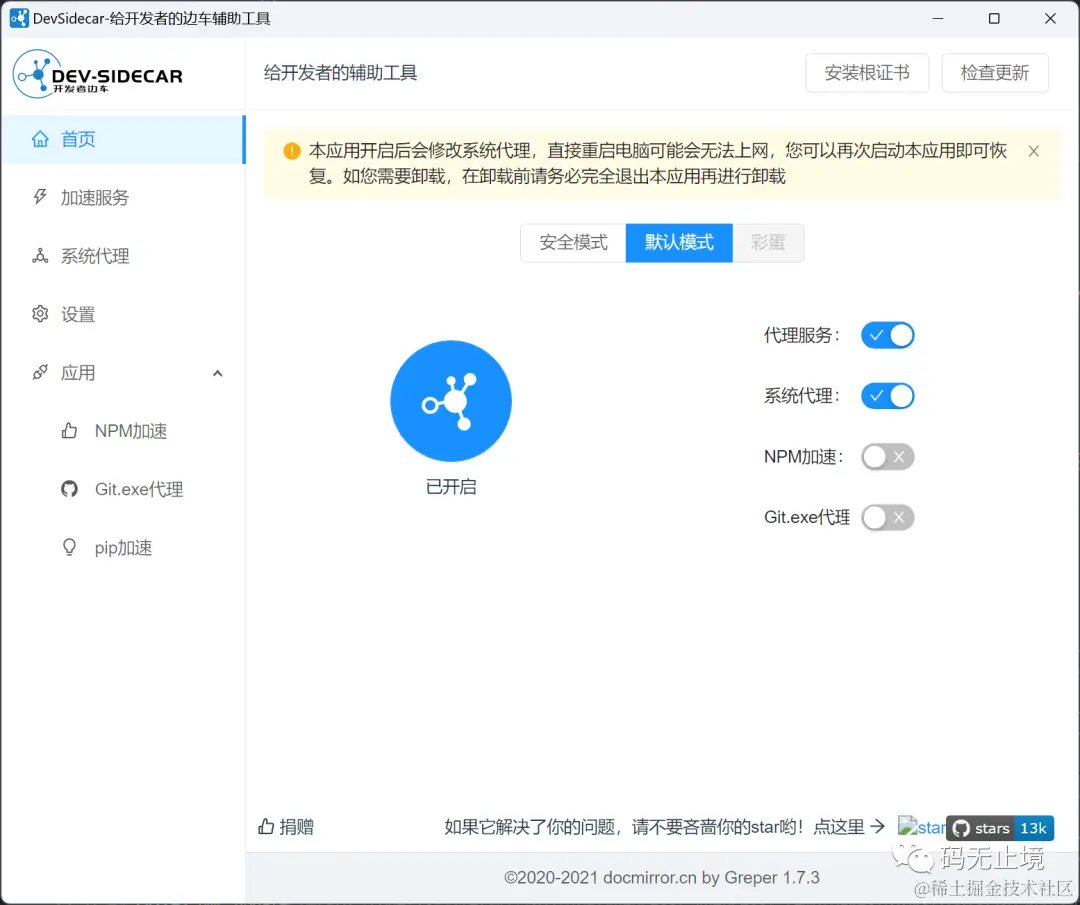Viewport: 1080px width, 905px height.
Task: Open the pip加速 sidebar item
Action: 123,548
